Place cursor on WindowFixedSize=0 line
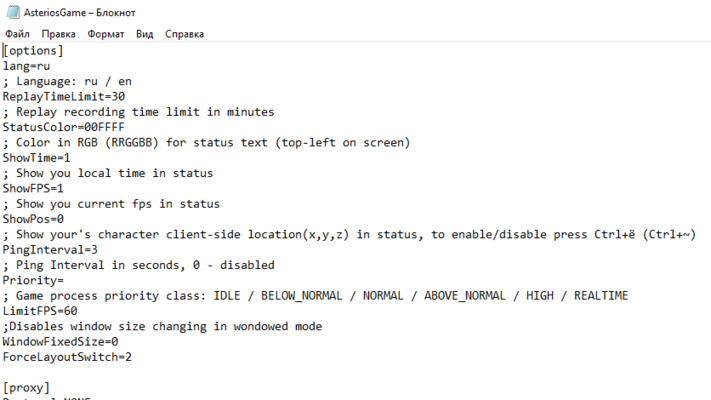 click(60, 341)
